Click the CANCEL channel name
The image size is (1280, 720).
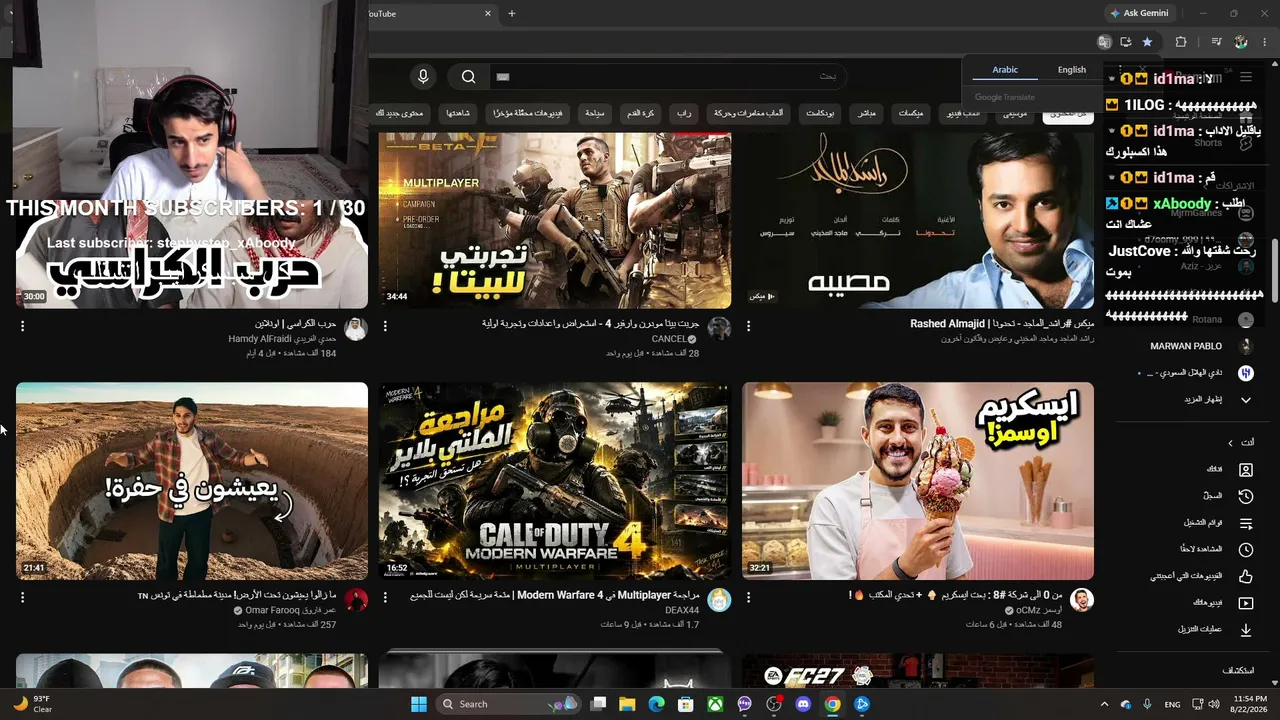(x=669, y=339)
